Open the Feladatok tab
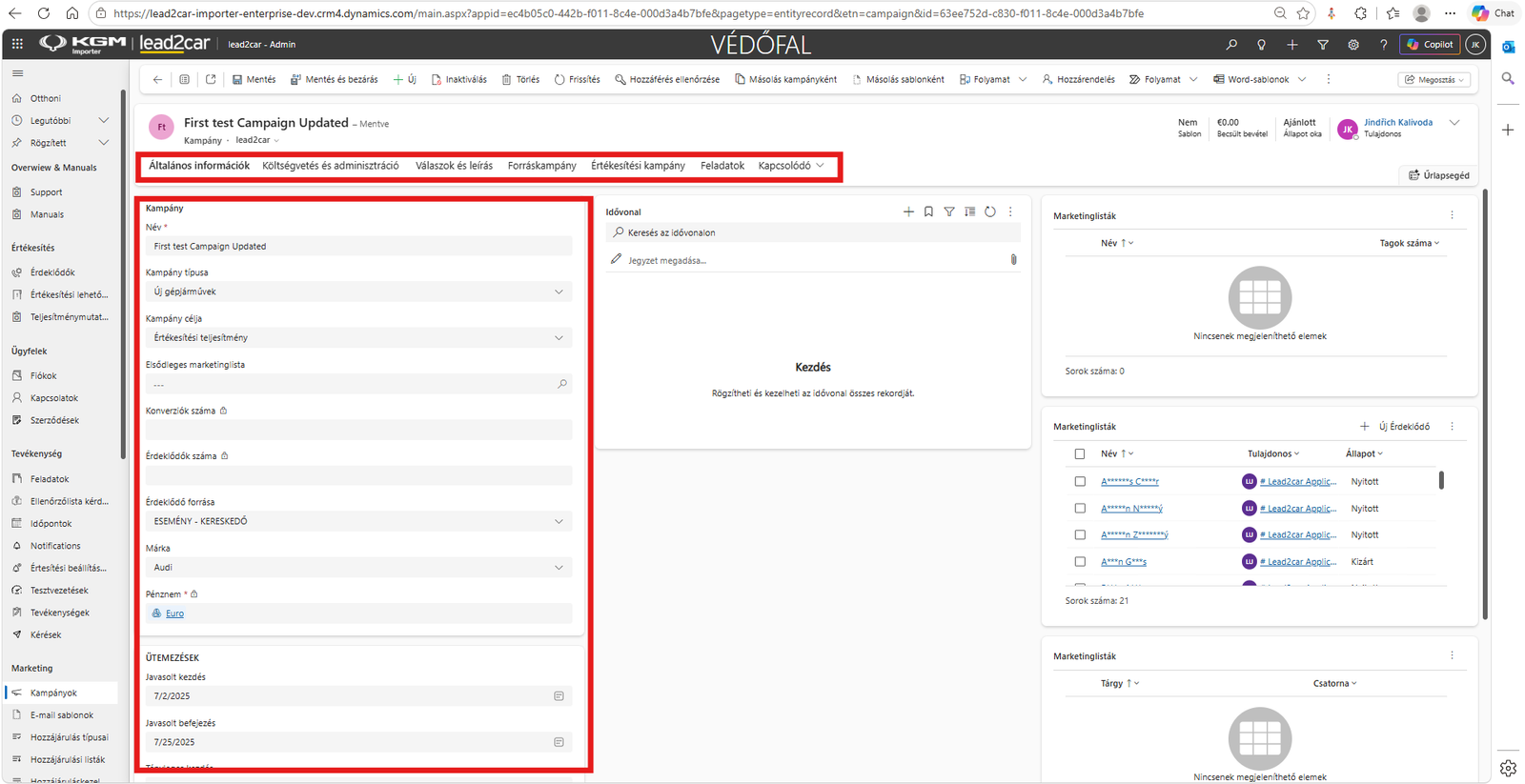The height and width of the screenshot is (784, 1525). (x=722, y=166)
